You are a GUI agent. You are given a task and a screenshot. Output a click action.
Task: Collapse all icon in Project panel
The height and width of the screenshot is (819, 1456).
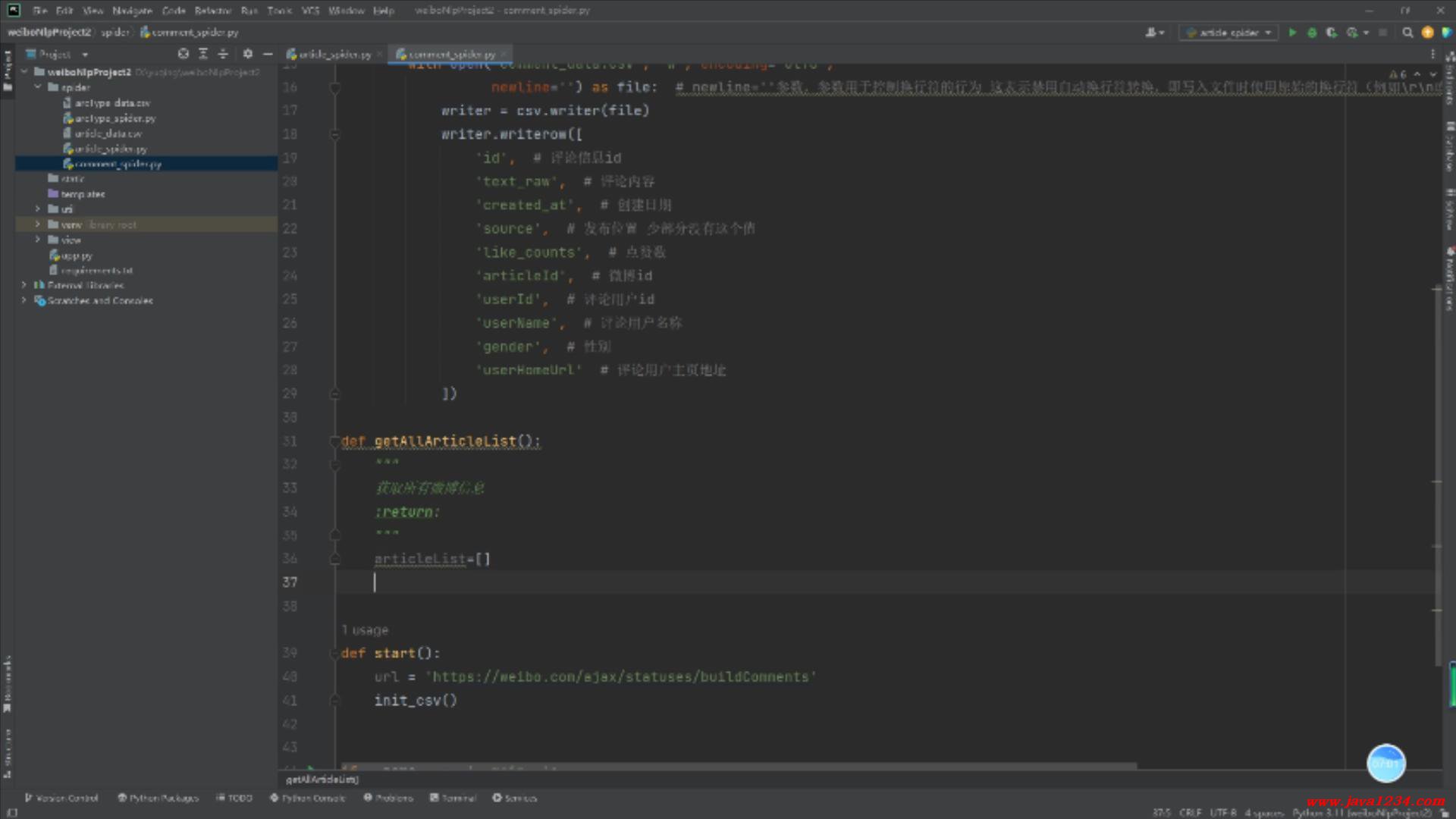pyautogui.click(x=223, y=54)
